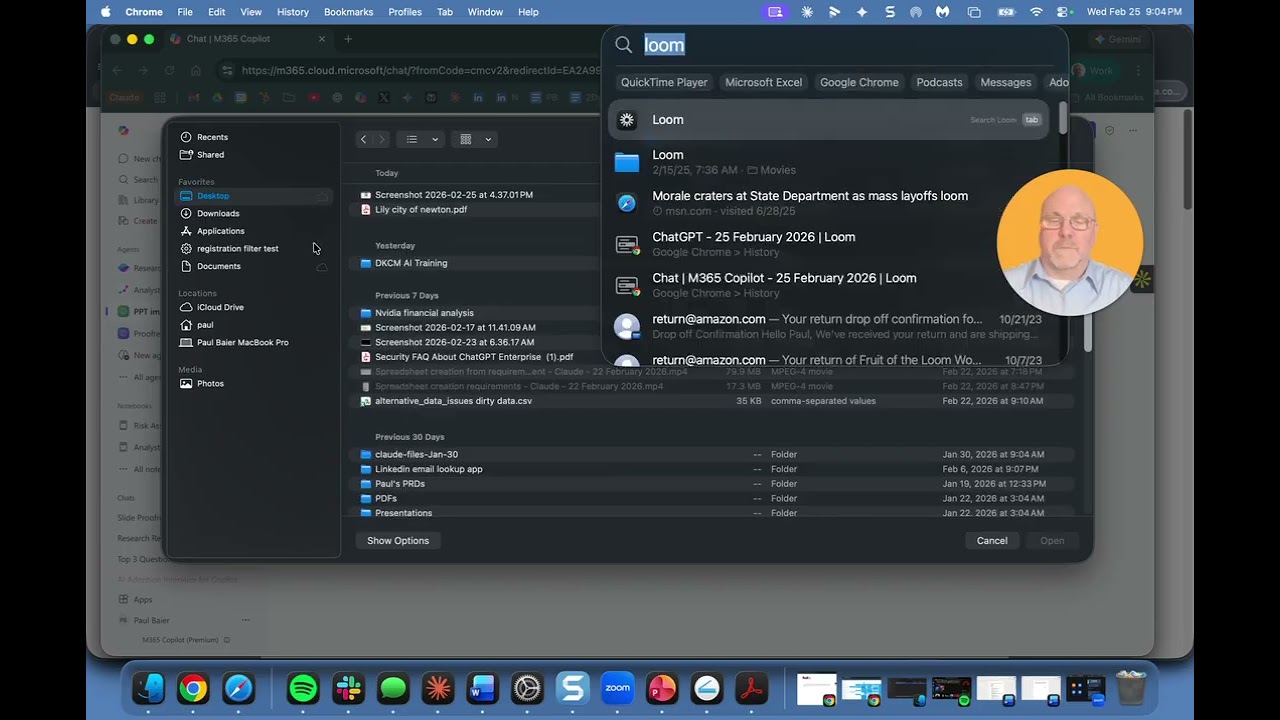Open the Trash in the Dock

pyautogui.click(x=1130, y=688)
